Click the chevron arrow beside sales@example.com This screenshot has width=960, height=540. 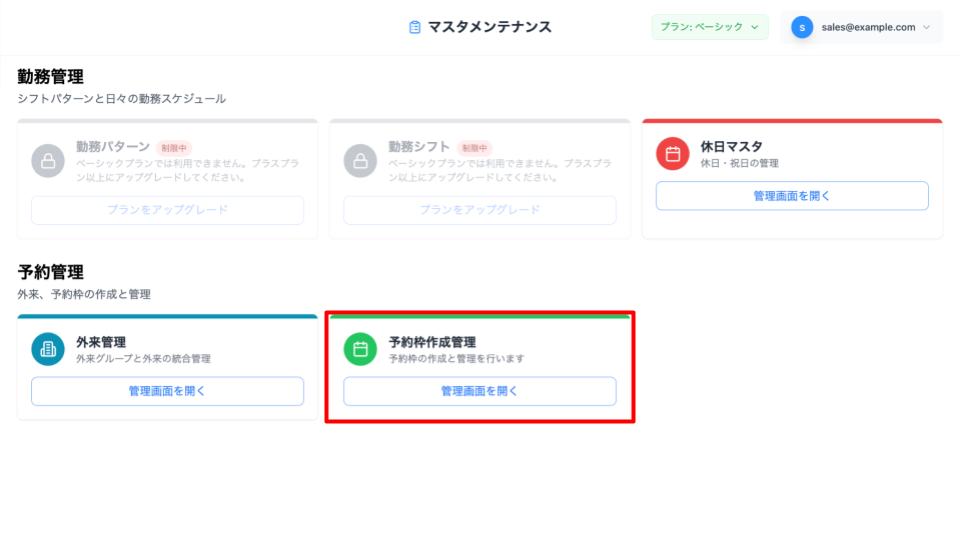[x=926, y=27]
